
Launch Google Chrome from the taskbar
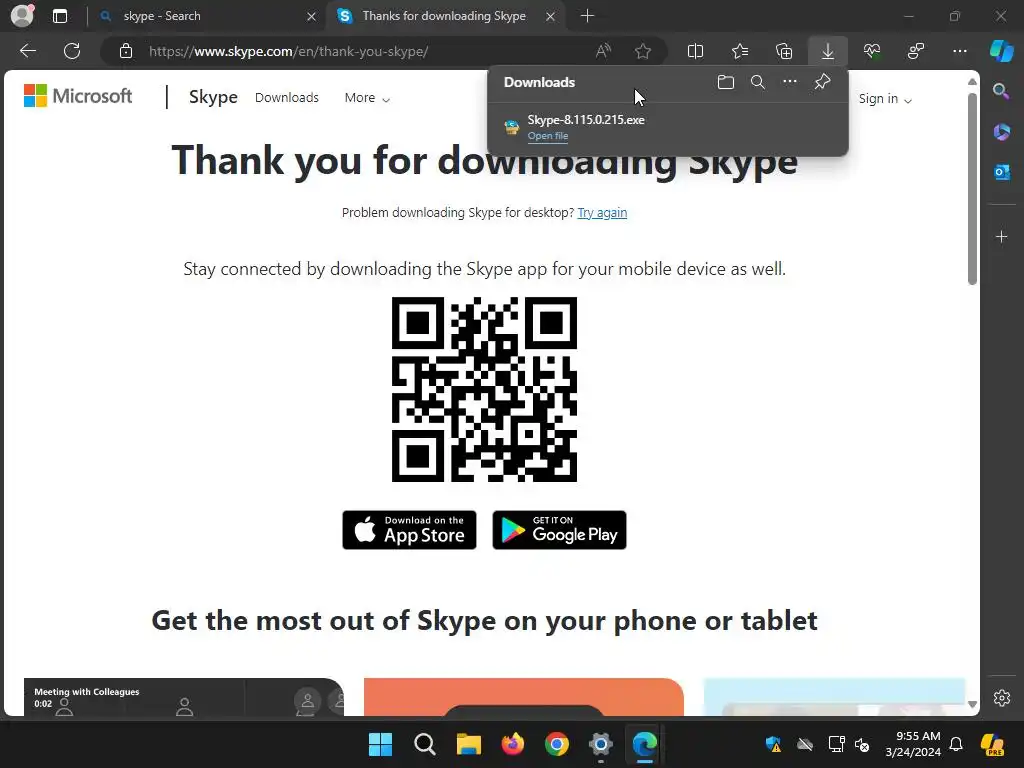point(556,744)
